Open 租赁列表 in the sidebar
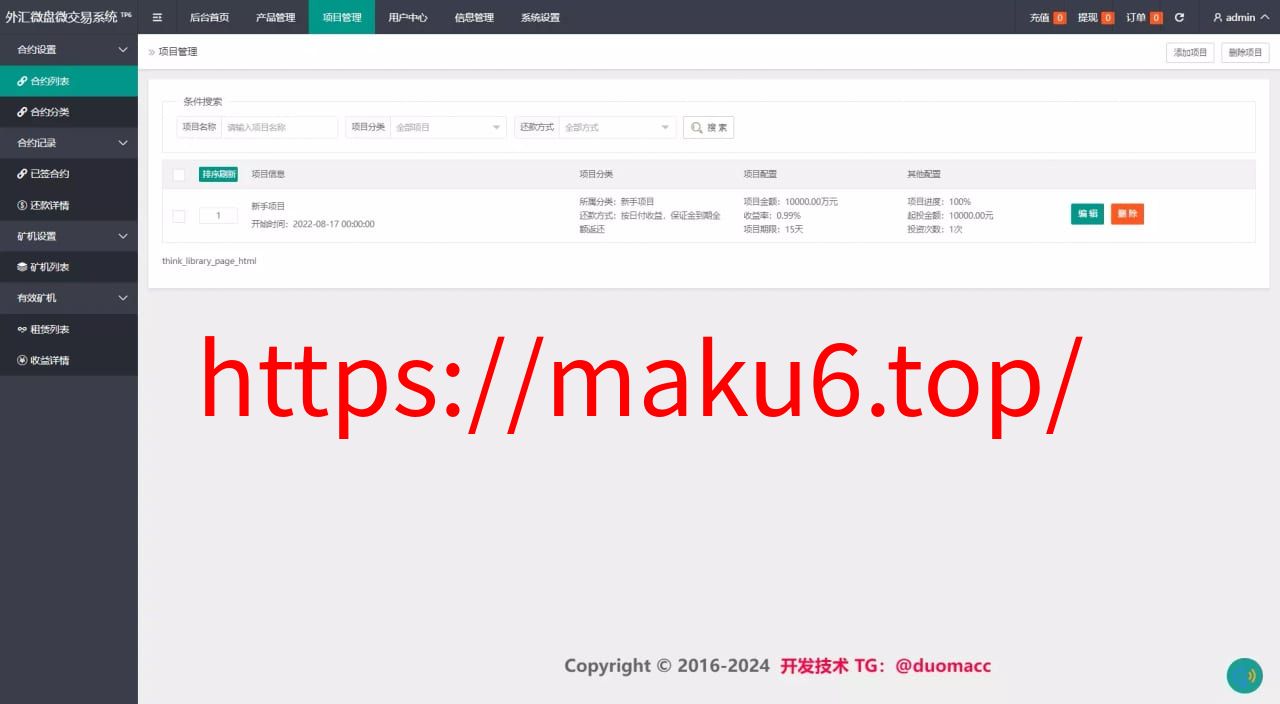This screenshot has height=704, width=1280. pos(69,329)
